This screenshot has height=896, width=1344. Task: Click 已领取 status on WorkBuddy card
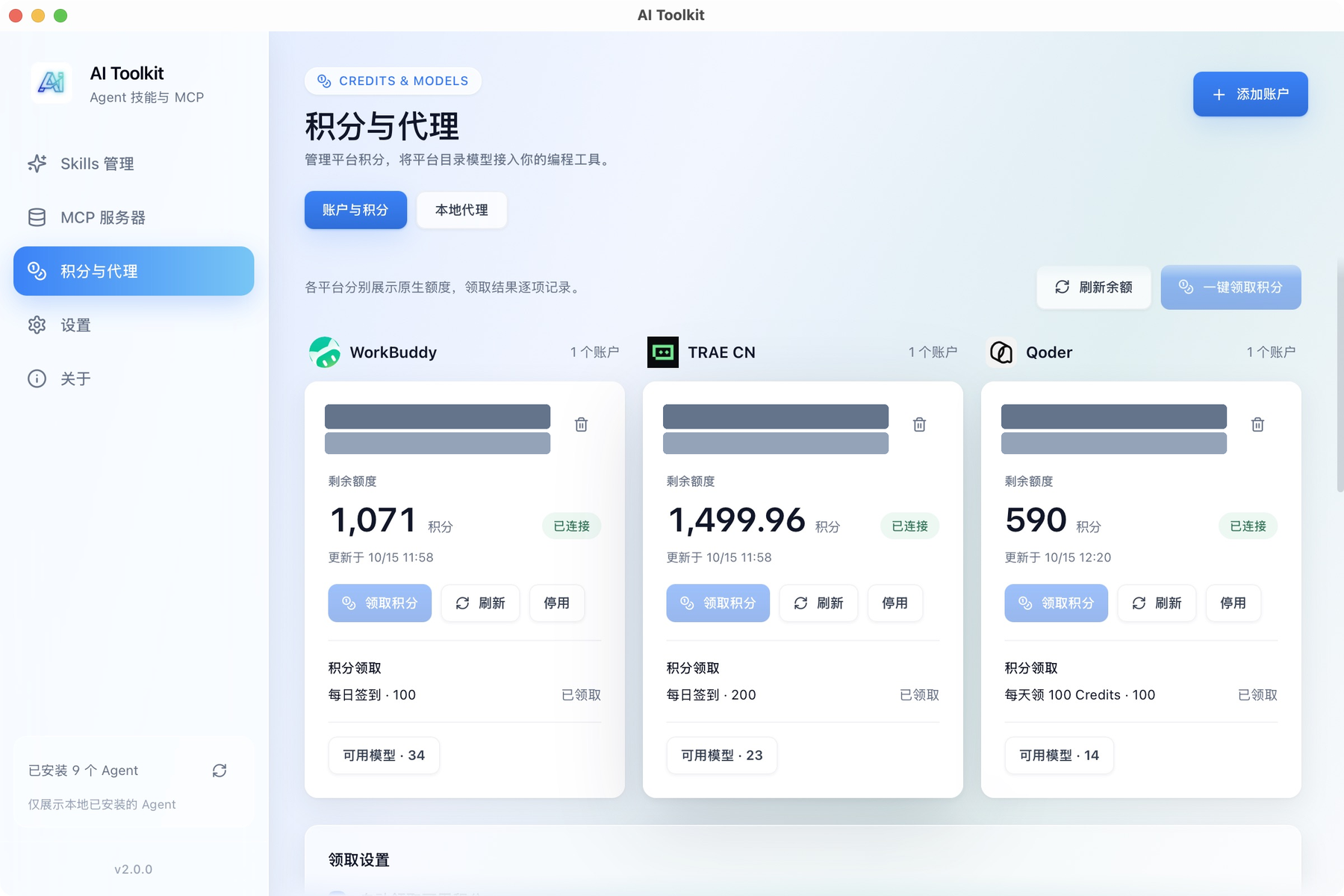coord(581,695)
